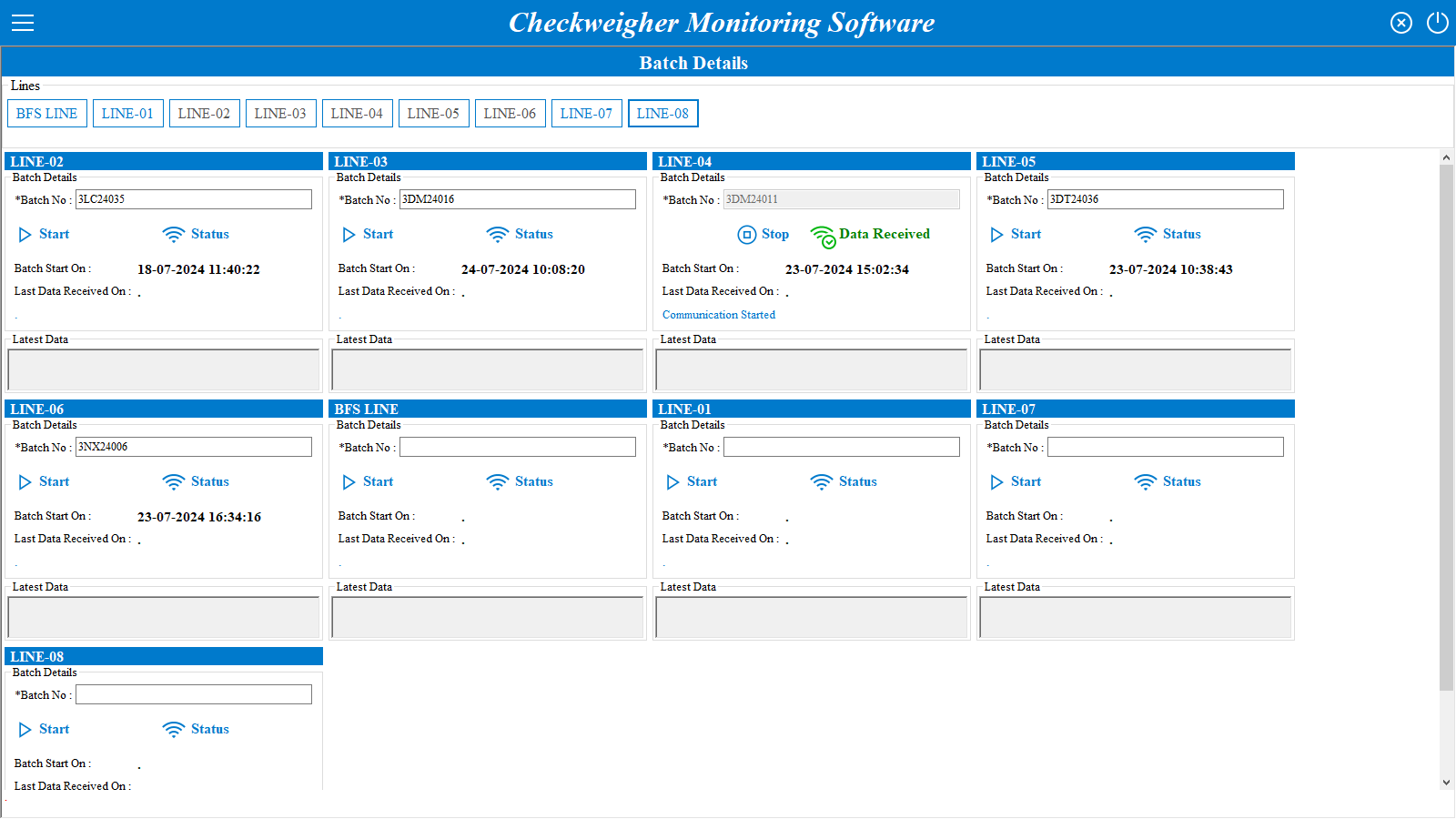Start the BFS LINE batch
The image size is (1456, 819).
pos(349,482)
